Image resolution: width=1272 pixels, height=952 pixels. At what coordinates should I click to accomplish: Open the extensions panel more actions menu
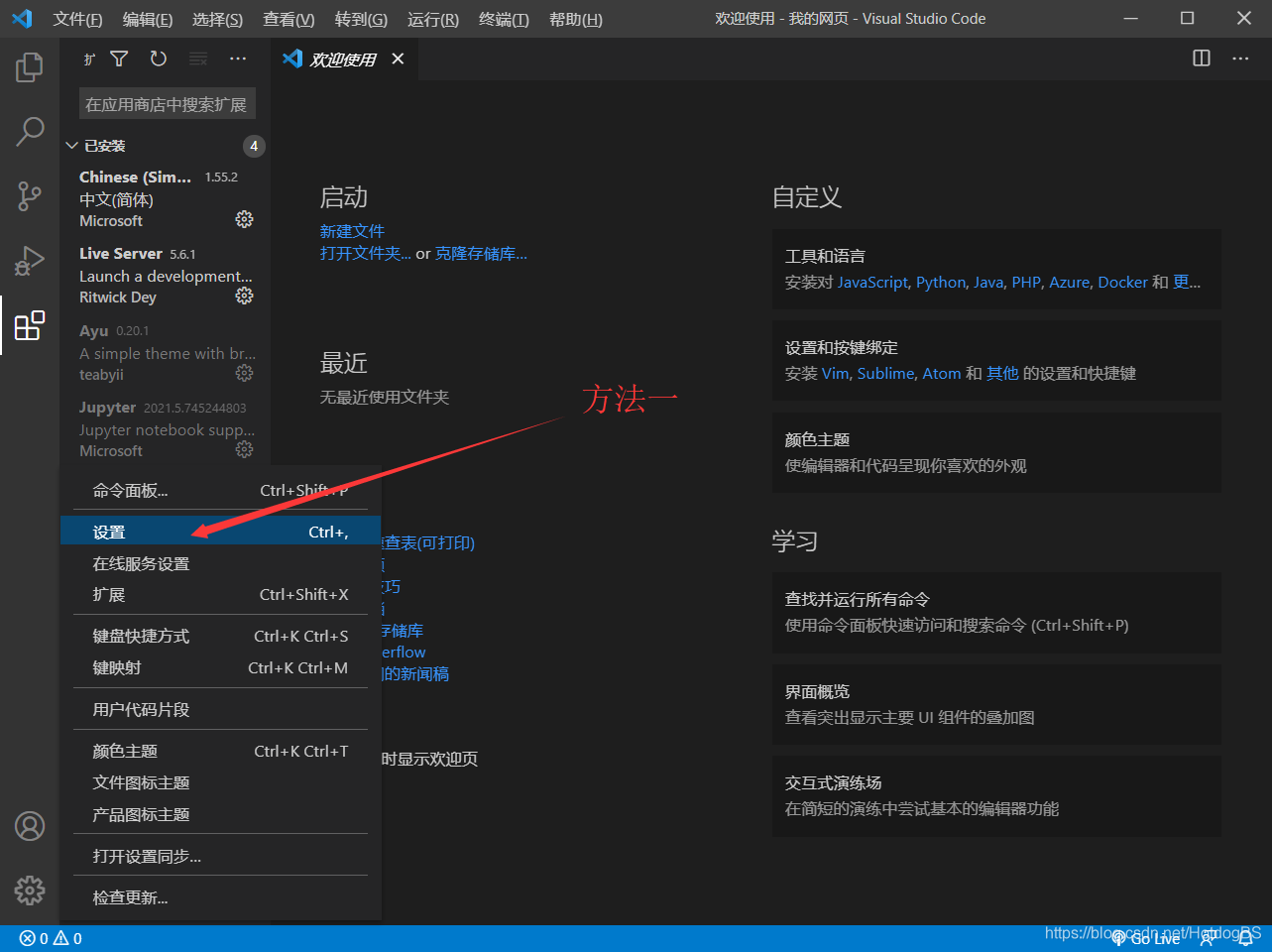[238, 59]
